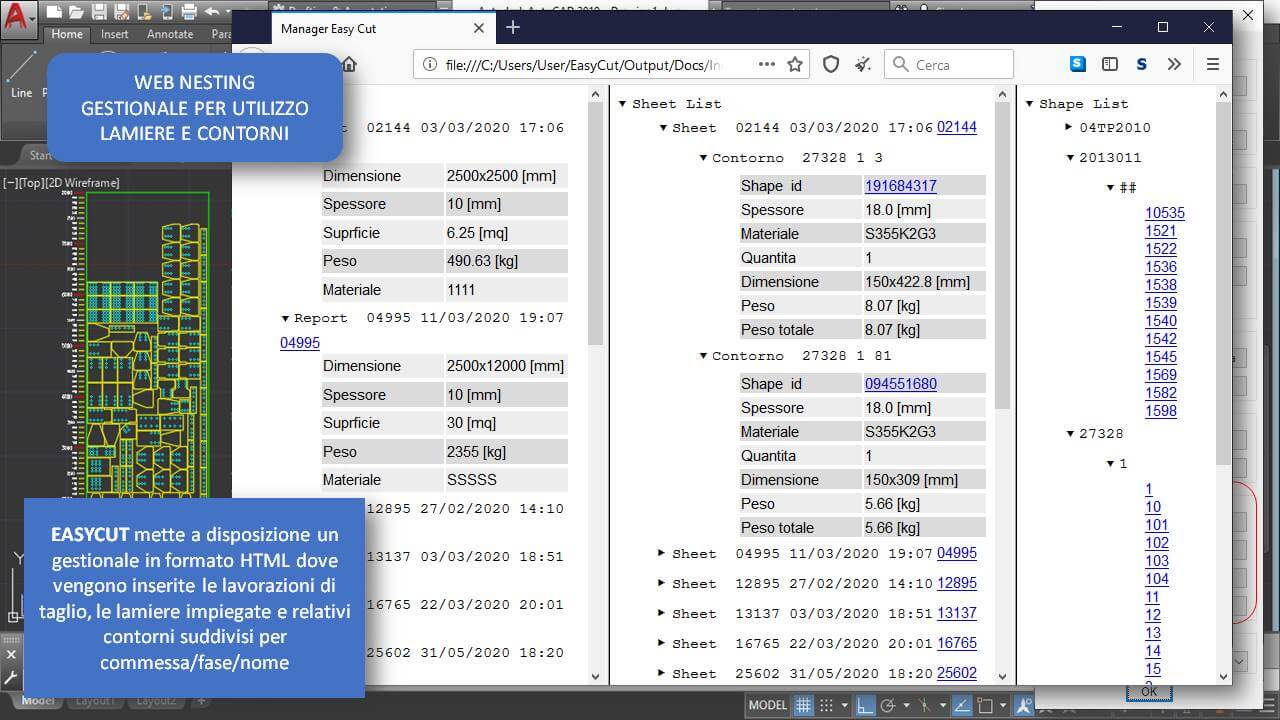The image size is (1280, 720).
Task: Collapse the 27328 node in Shape List
Action: (x=1070, y=434)
